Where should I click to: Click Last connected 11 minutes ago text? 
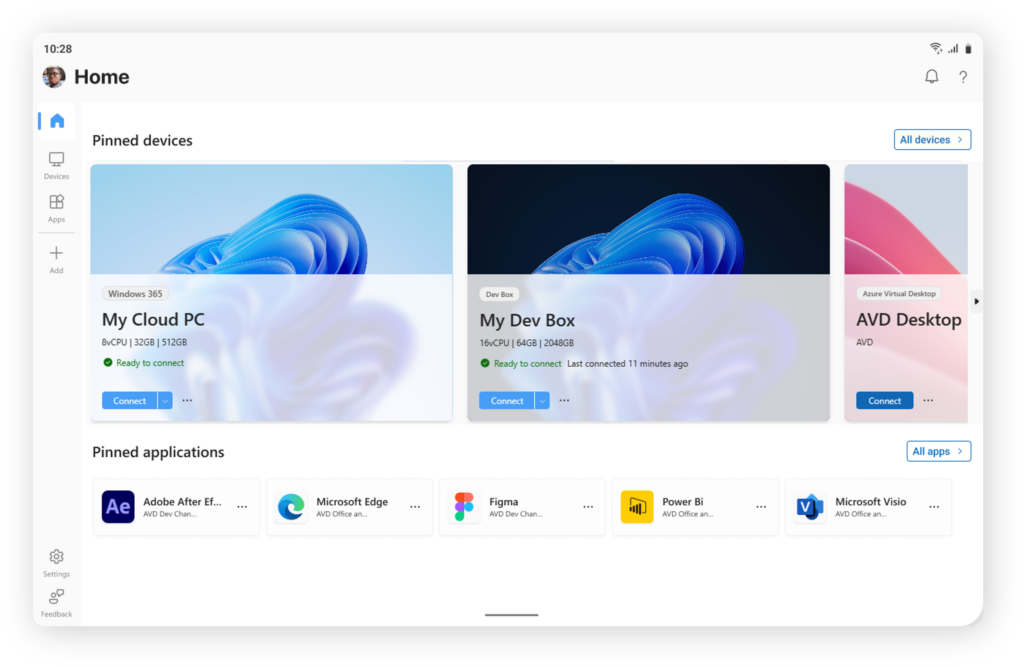tap(628, 364)
